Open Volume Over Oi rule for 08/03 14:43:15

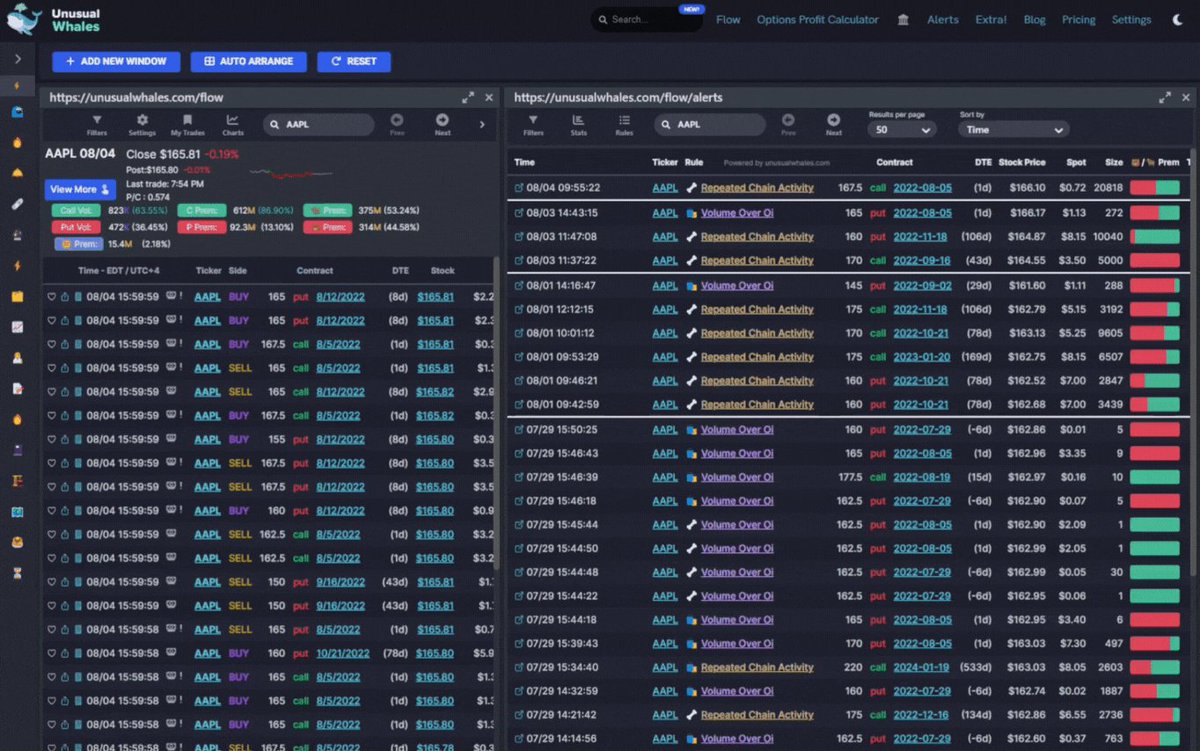737,213
